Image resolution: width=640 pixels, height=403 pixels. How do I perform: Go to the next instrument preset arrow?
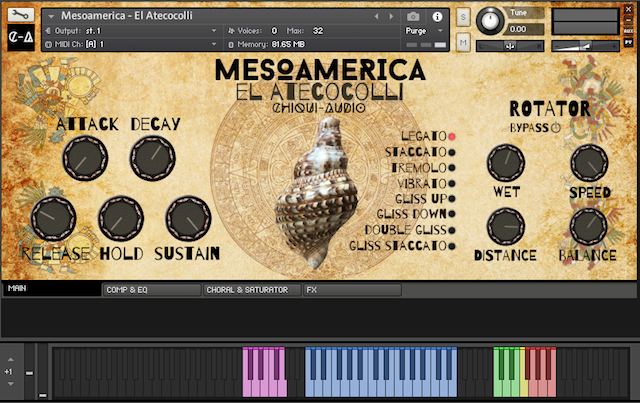(x=390, y=17)
